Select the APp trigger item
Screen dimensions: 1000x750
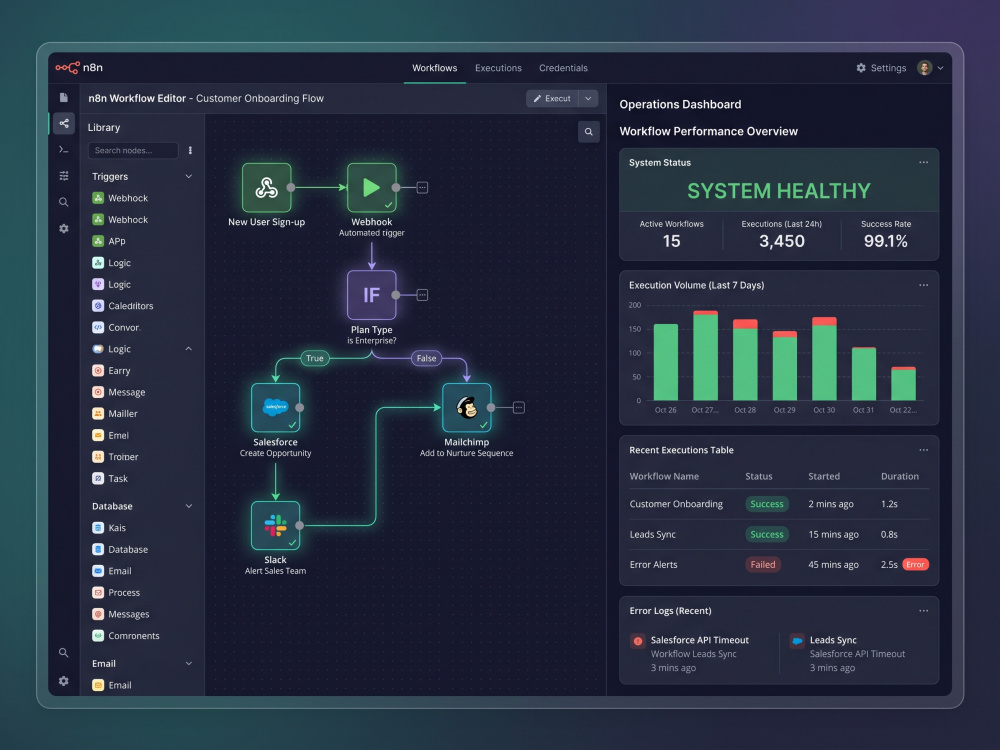pyautogui.click(x=109, y=241)
